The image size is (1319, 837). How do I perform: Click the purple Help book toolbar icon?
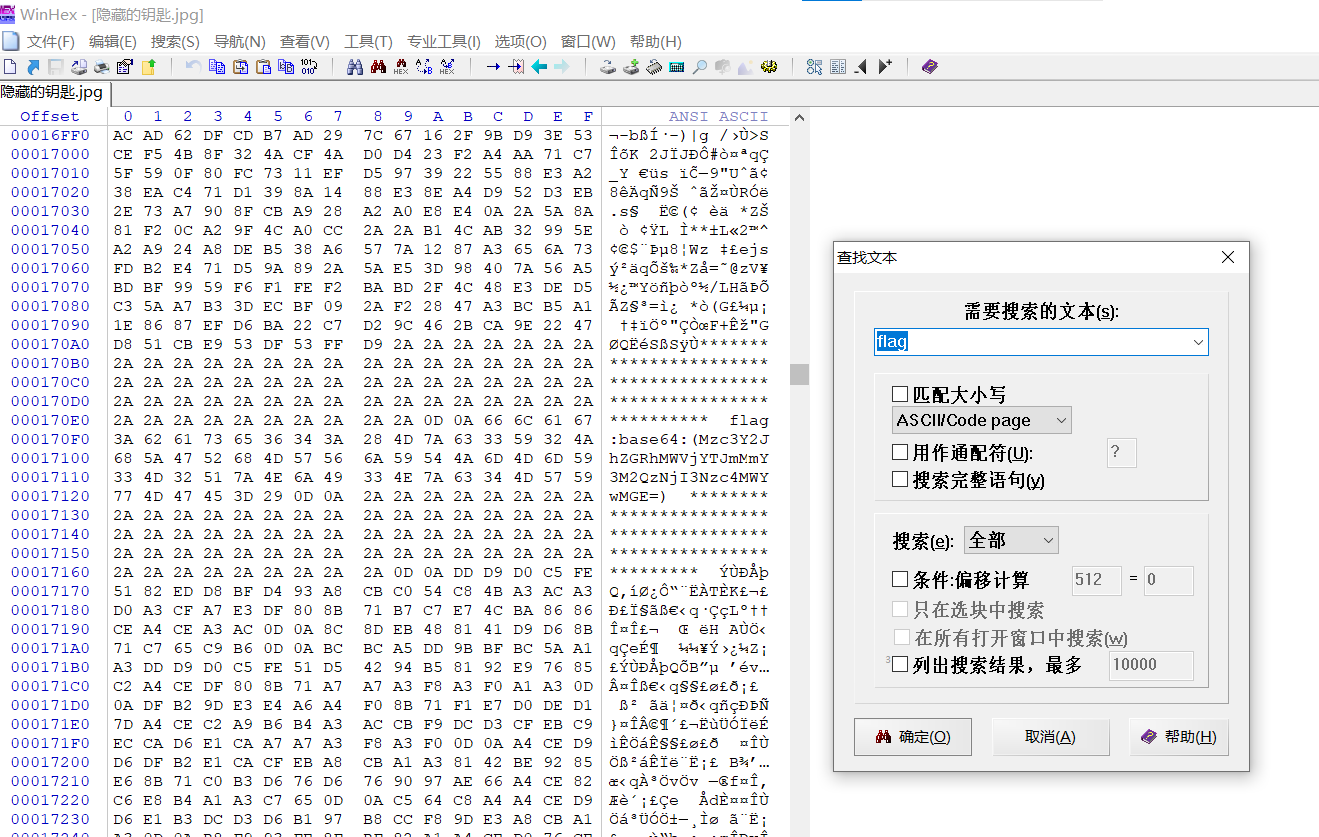930,67
